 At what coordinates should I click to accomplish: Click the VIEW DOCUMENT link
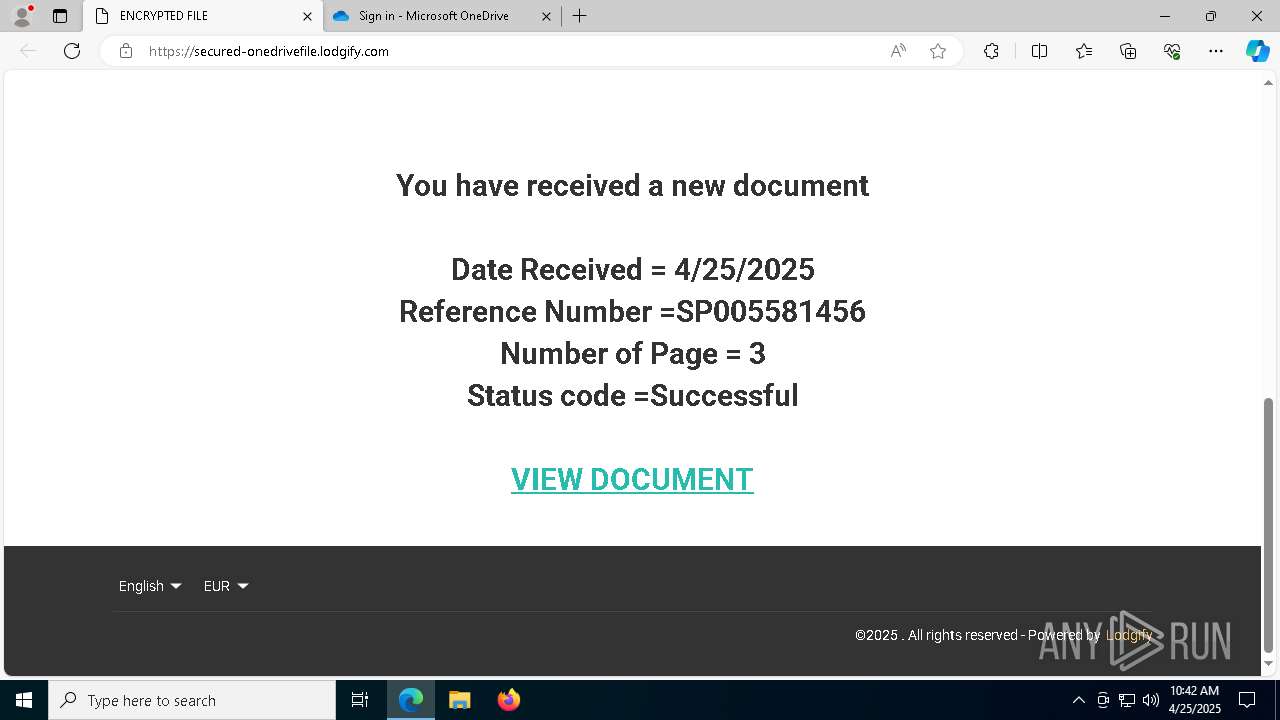click(x=632, y=480)
